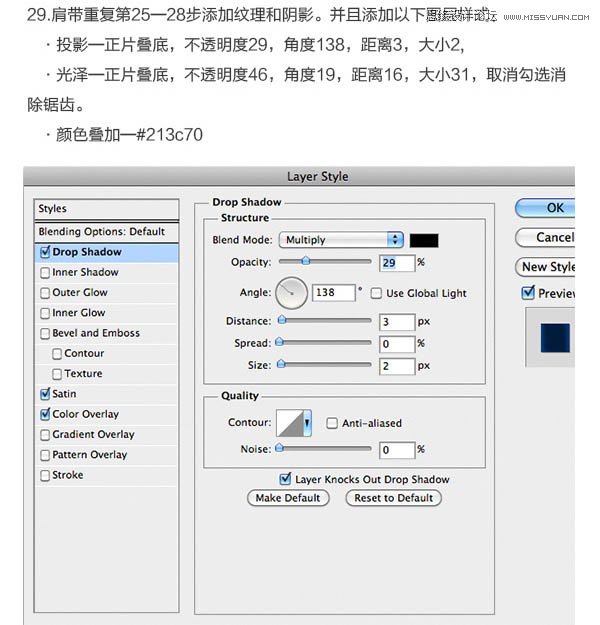The width and height of the screenshot is (600, 625).
Task: Select Blending Options: Default row
Action: coord(106,232)
